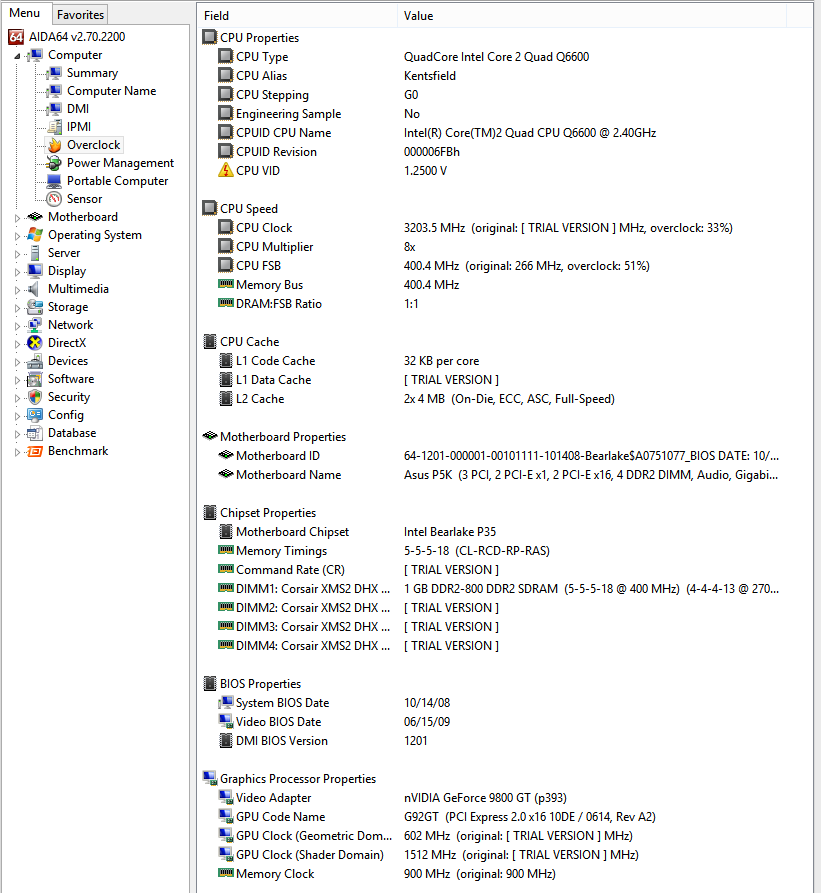Click the Benchmark orange icon

pos(35,452)
